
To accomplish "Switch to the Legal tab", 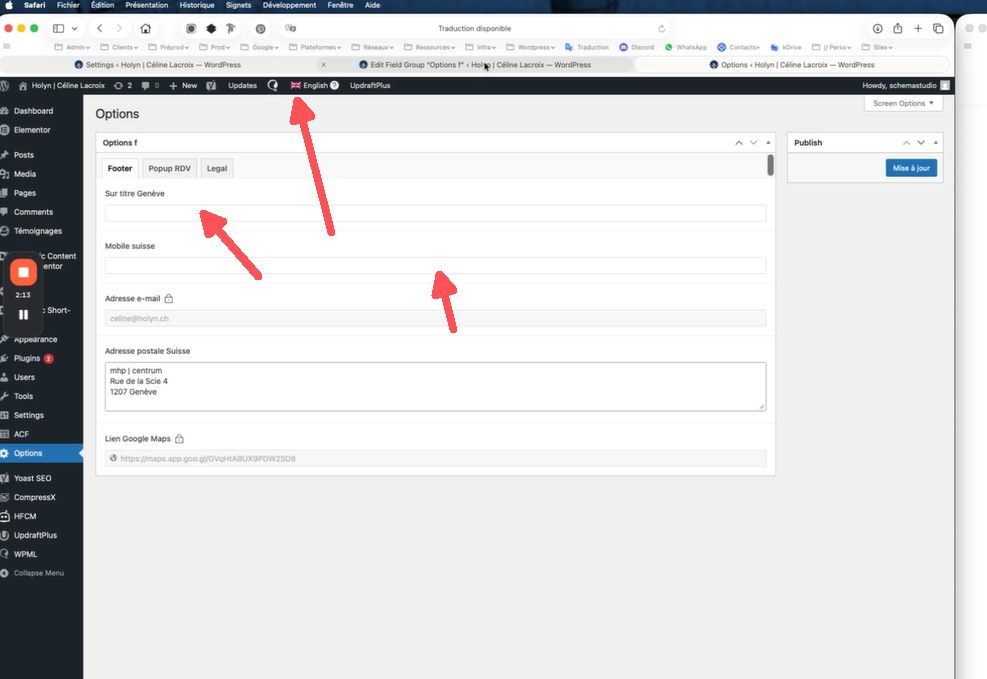I will 217,169.
